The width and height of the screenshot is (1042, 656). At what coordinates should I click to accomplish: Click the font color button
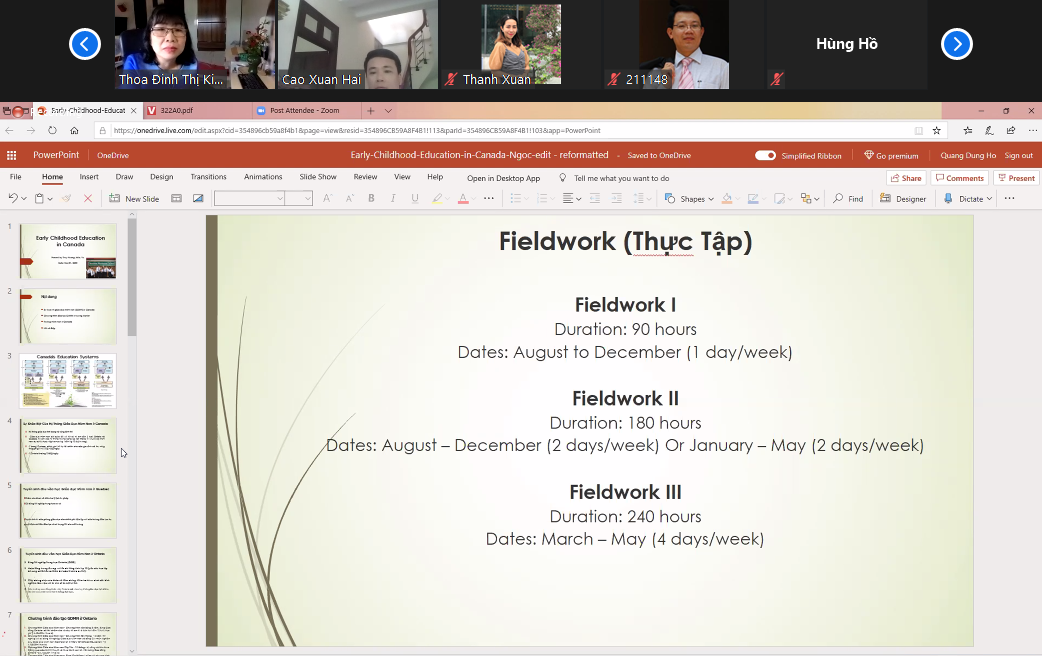point(463,198)
